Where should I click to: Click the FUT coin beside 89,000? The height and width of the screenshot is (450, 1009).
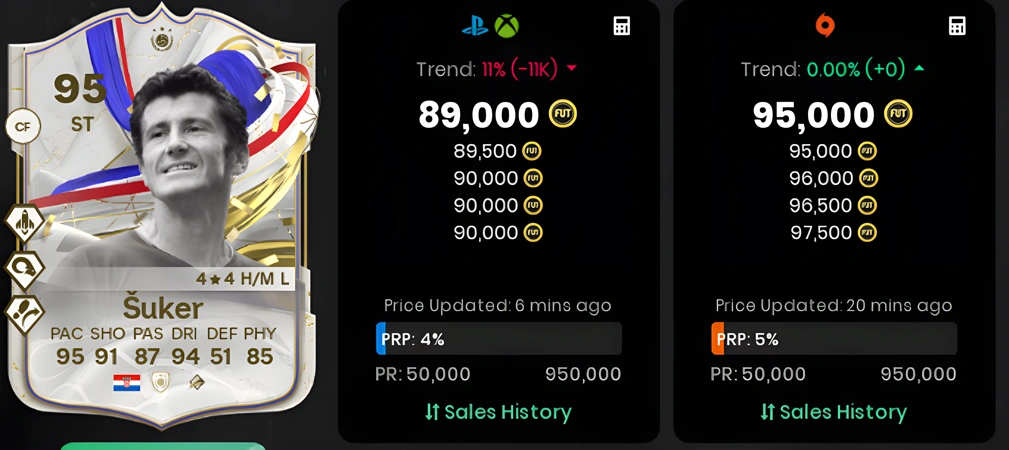pyautogui.click(x=562, y=114)
